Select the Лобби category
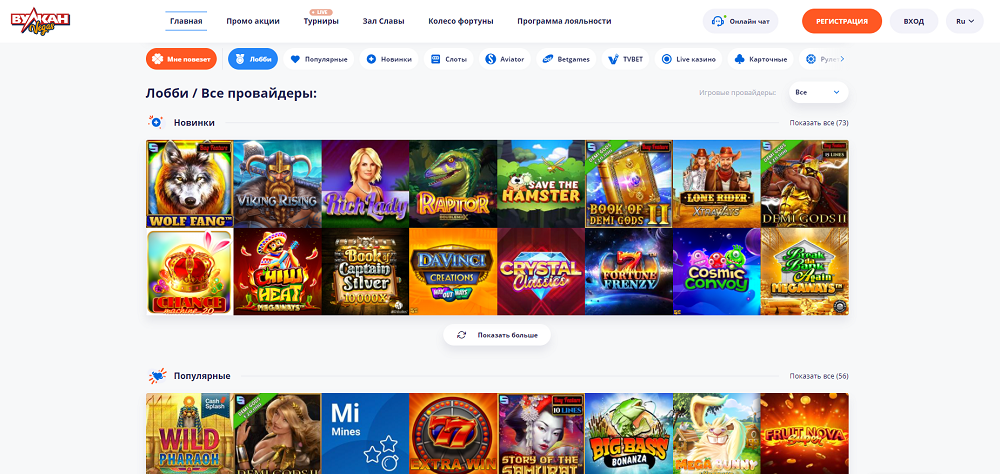Screen dimensions: 1000x474 pos(253,59)
